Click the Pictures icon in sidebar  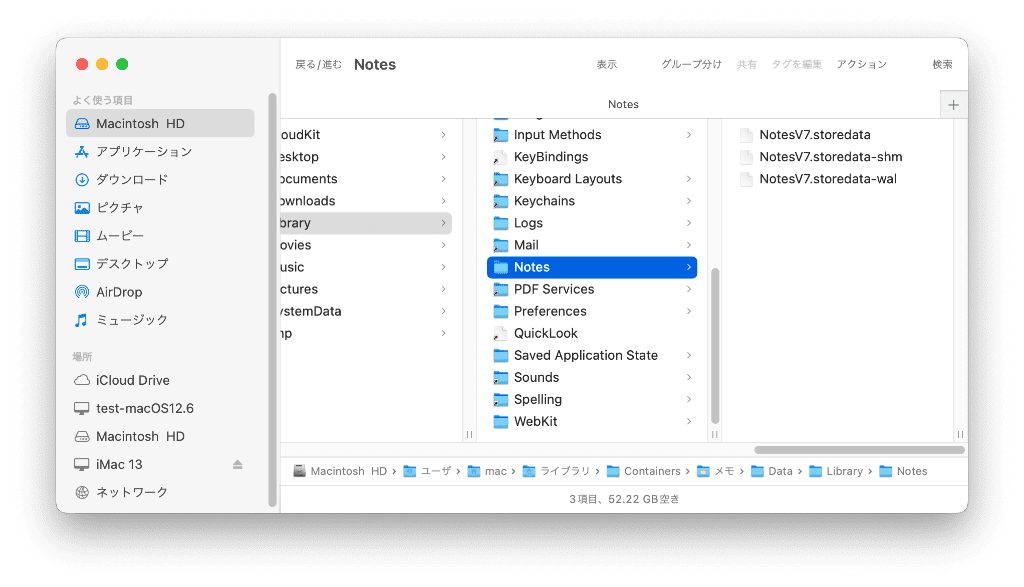[82, 208]
